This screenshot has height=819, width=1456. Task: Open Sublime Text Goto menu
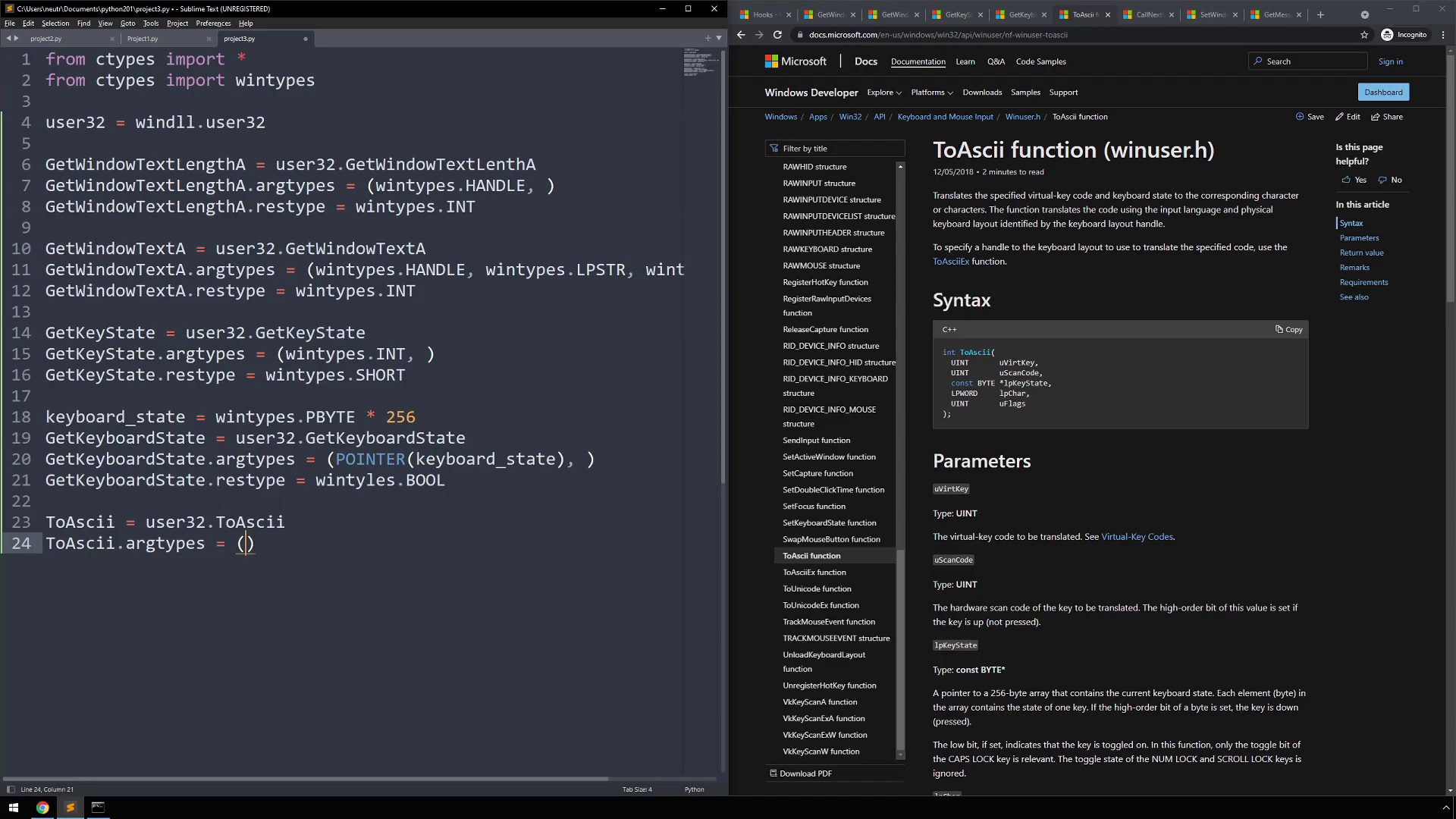click(127, 24)
